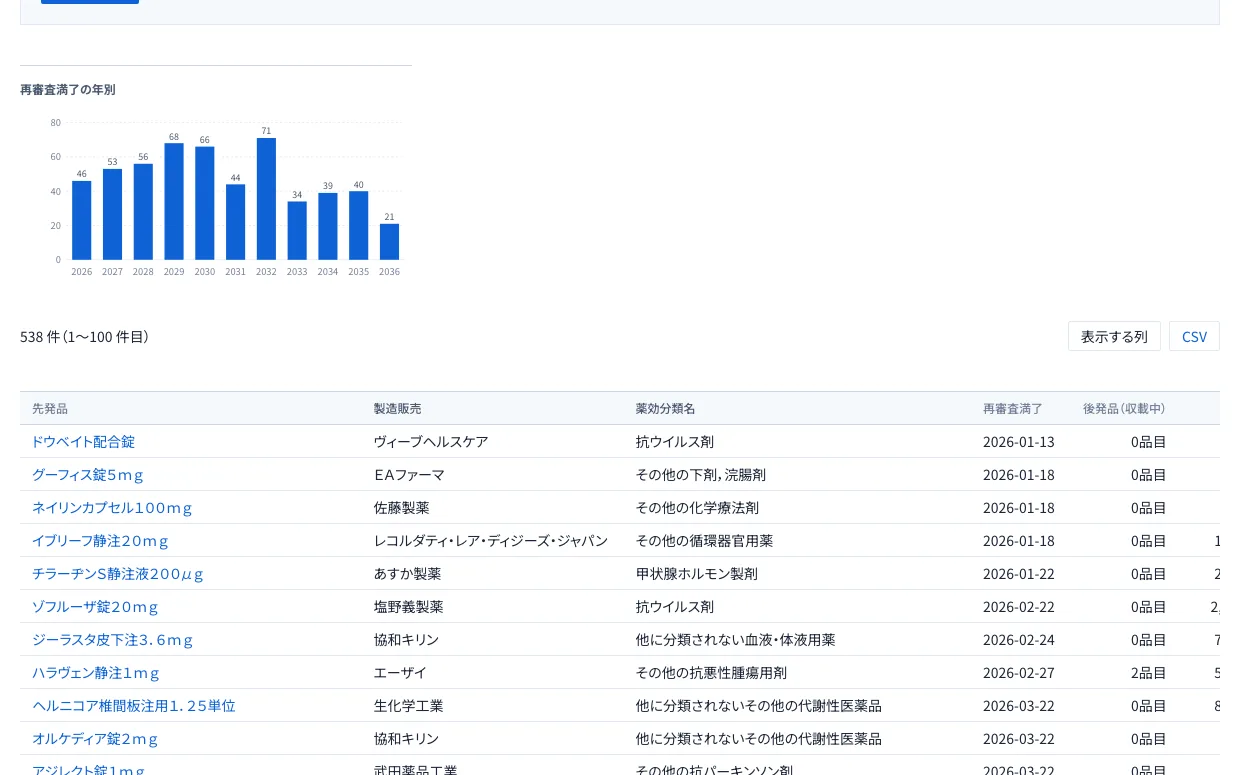Sort by the 薬効分類名 column header

tap(666, 408)
